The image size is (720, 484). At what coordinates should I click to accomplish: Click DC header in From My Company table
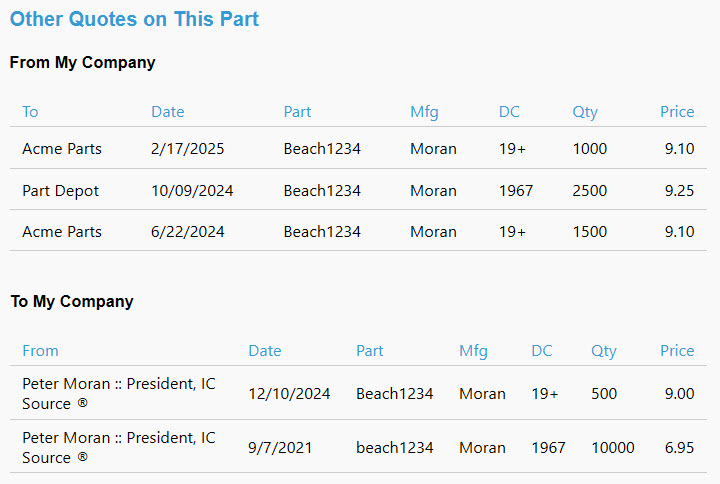[x=509, y=112]
